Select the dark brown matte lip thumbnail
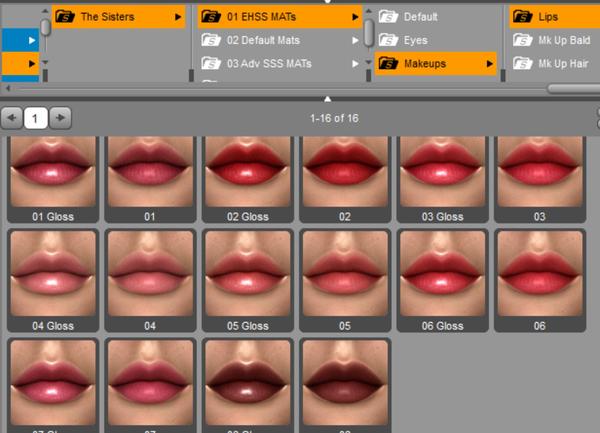 [345, 385]
